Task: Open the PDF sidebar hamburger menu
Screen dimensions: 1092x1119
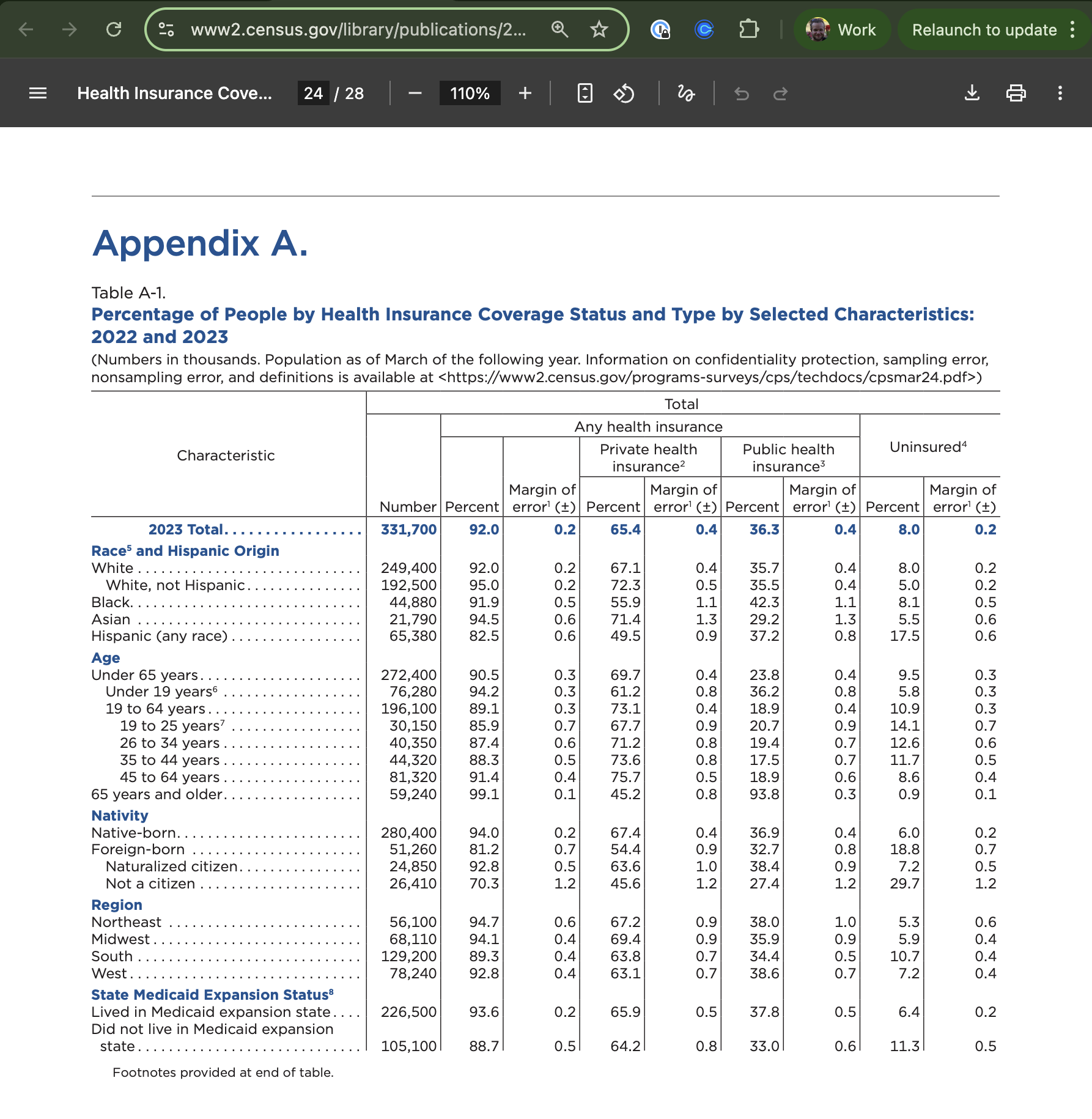Action: [x=38, y=93]
